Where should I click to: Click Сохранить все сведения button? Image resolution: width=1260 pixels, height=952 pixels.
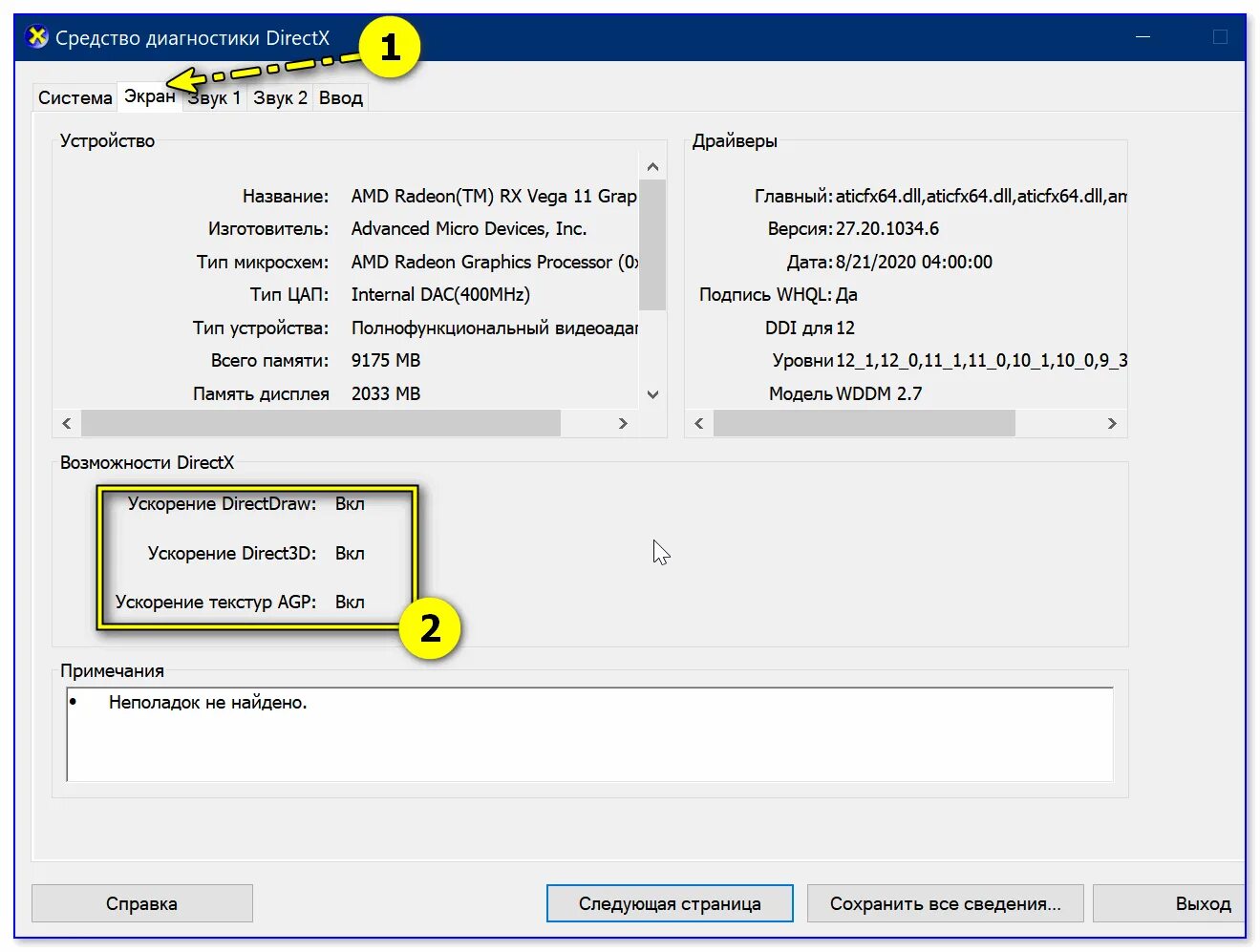(x=945, y=903)
